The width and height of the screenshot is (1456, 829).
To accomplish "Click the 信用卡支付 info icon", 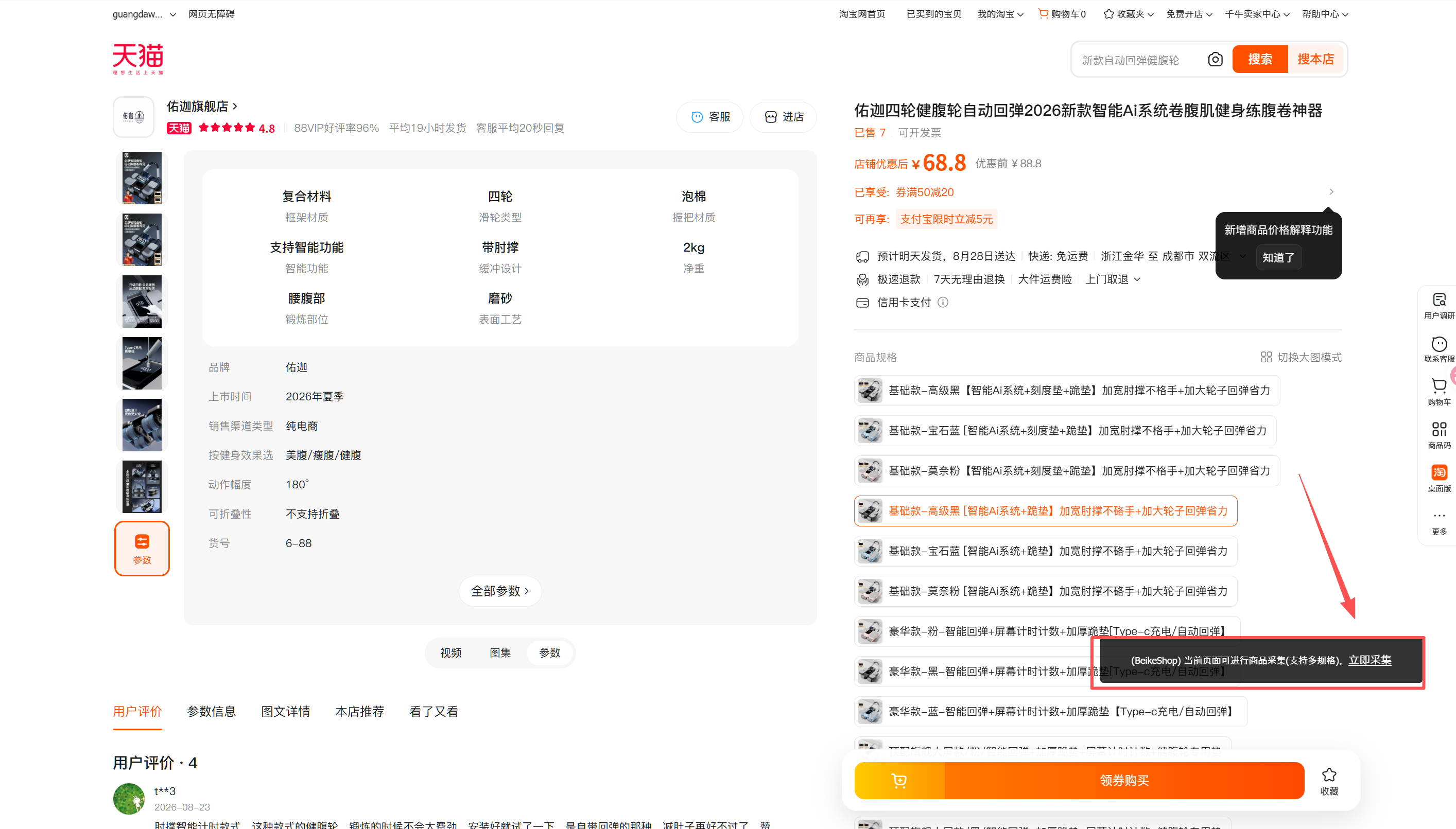I will (943, 303).
